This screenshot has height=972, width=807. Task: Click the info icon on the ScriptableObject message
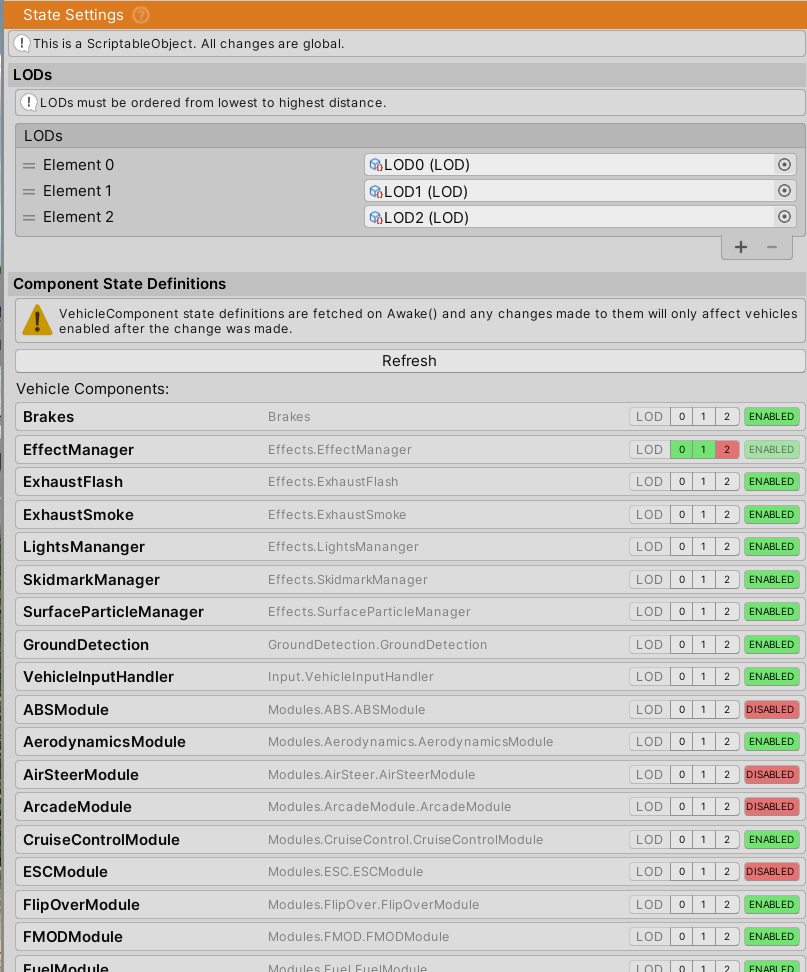tap(21, 43)
